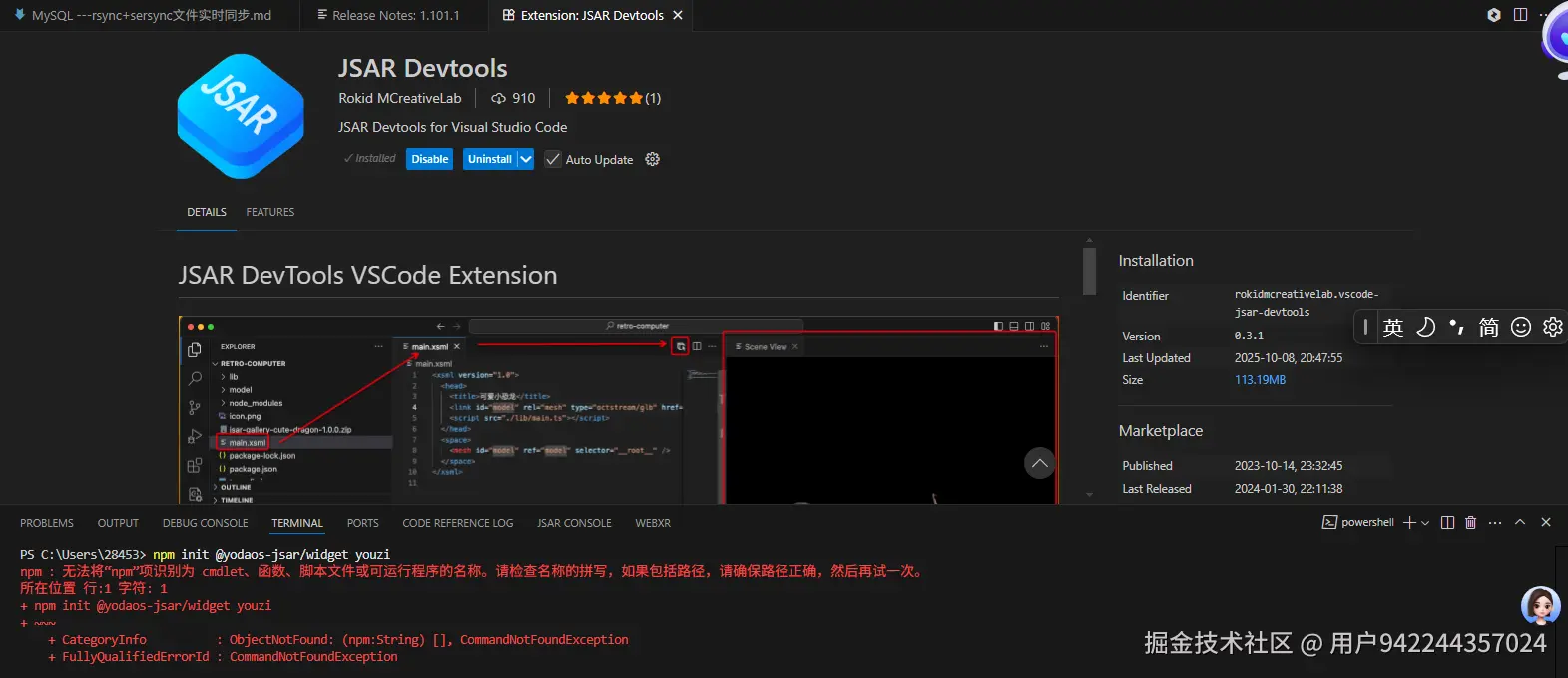1568x678 pixels.
Task: Open emoji picker in the IME toolbar
Action: (x=1520, y=327)
